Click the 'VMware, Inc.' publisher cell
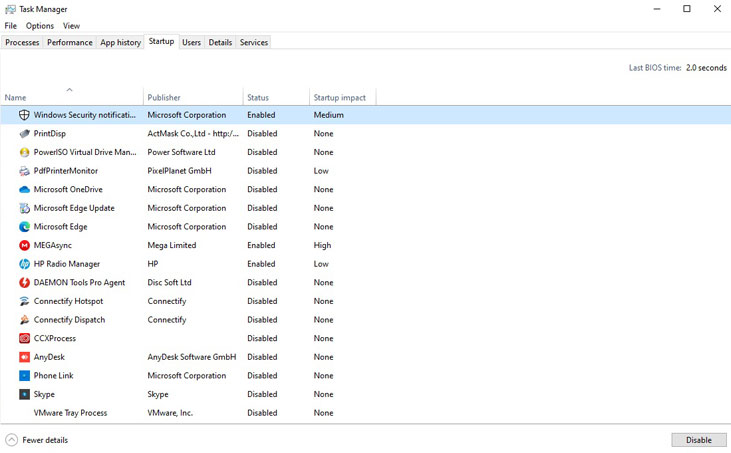This screenshot has width=731, height=453. (170, 413)
